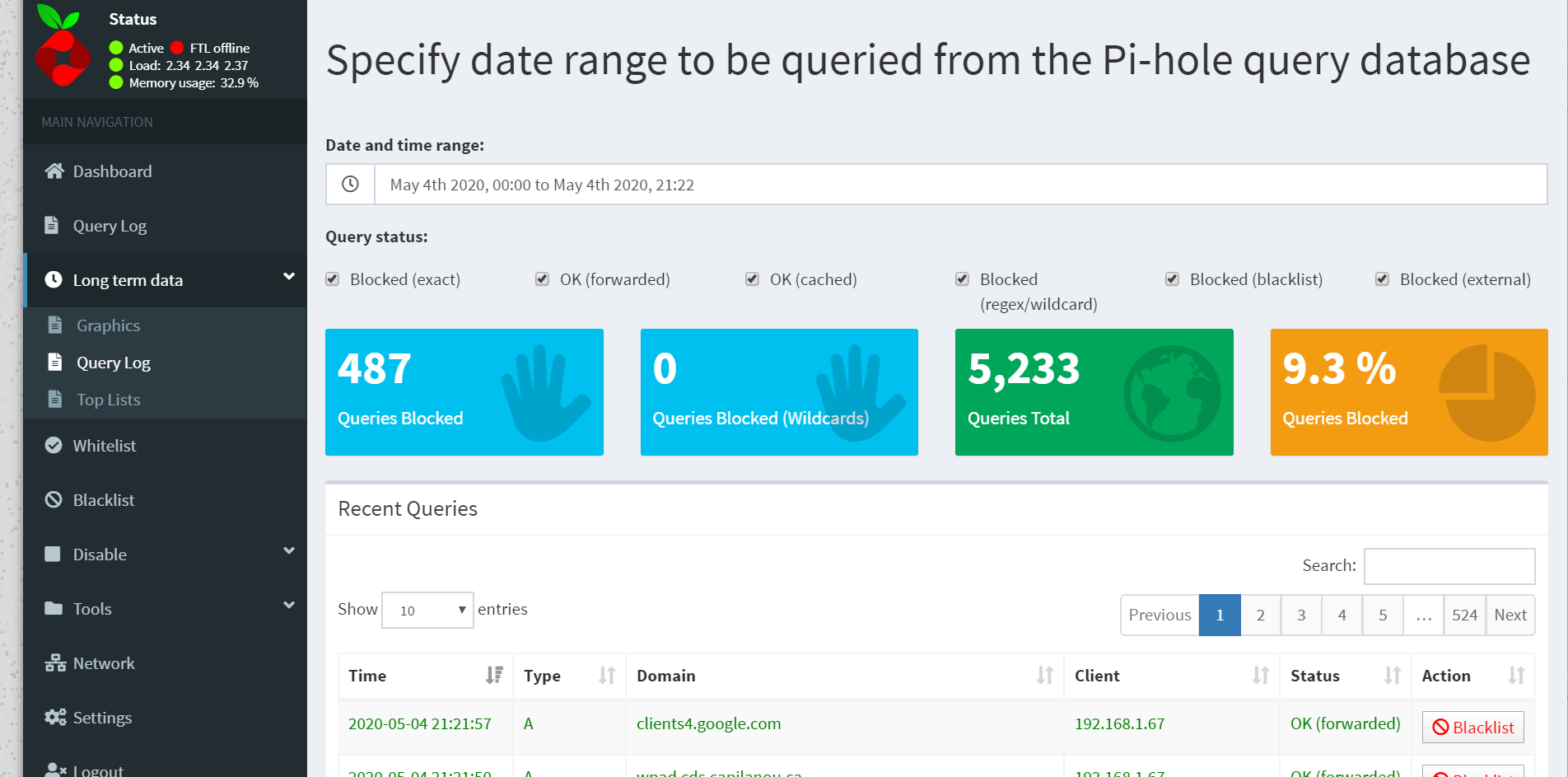1568x777 pixels.
Task: Click the Pi-hole raspberry logo
Action: click(x=61, y=49)
